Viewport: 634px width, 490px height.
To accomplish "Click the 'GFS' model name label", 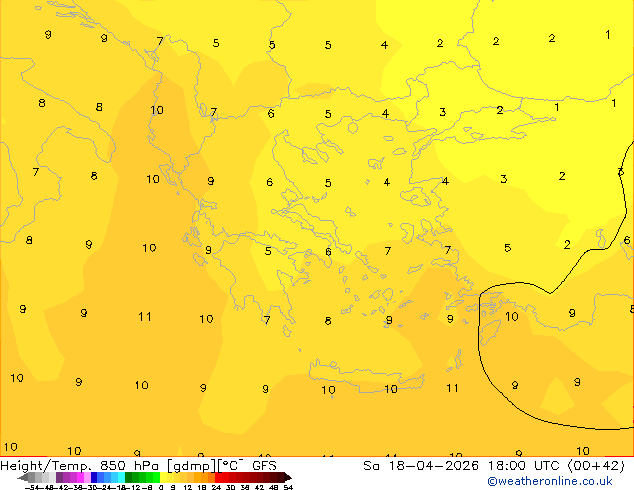I will 264,466.
